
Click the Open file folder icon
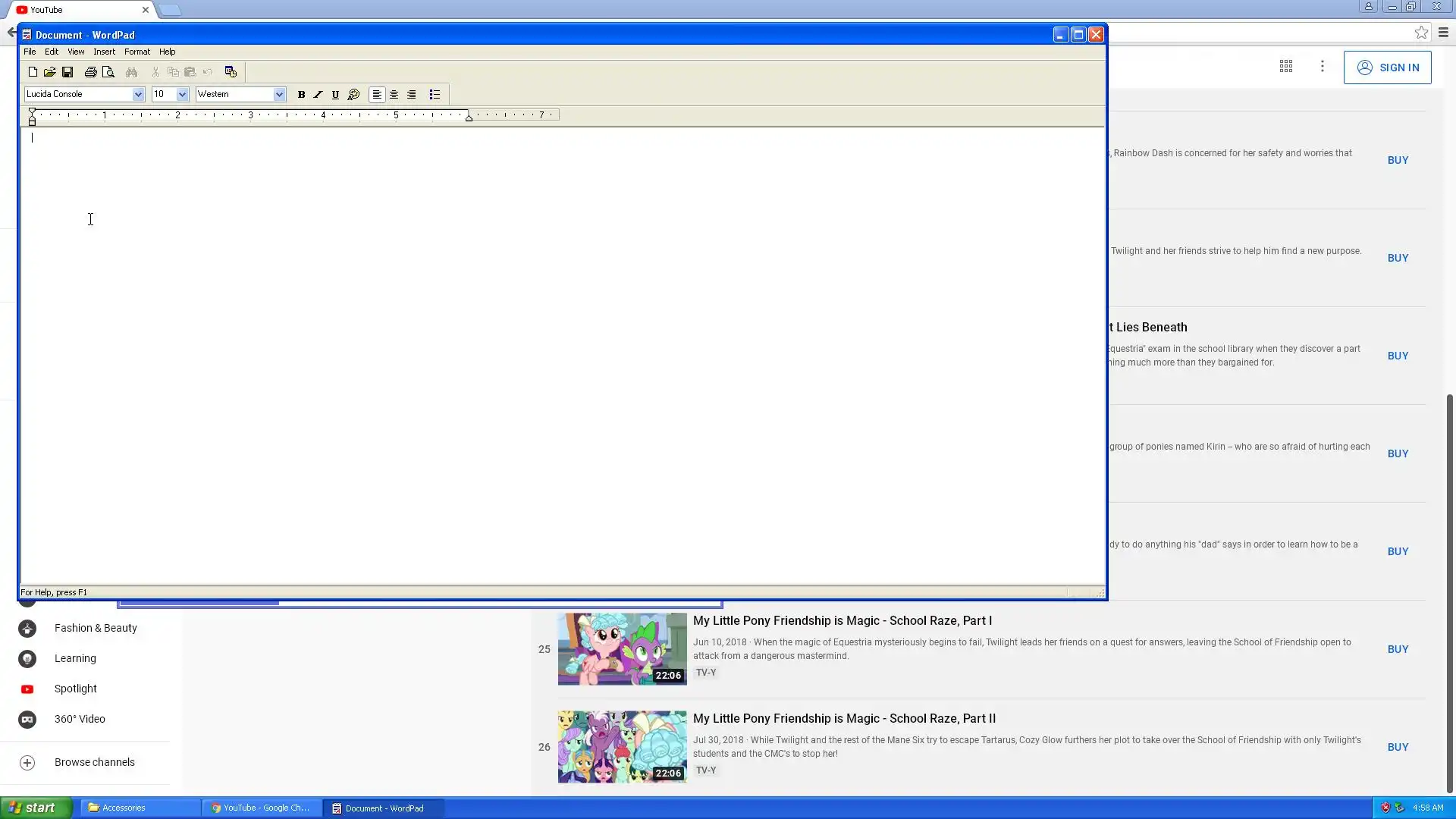50,72
